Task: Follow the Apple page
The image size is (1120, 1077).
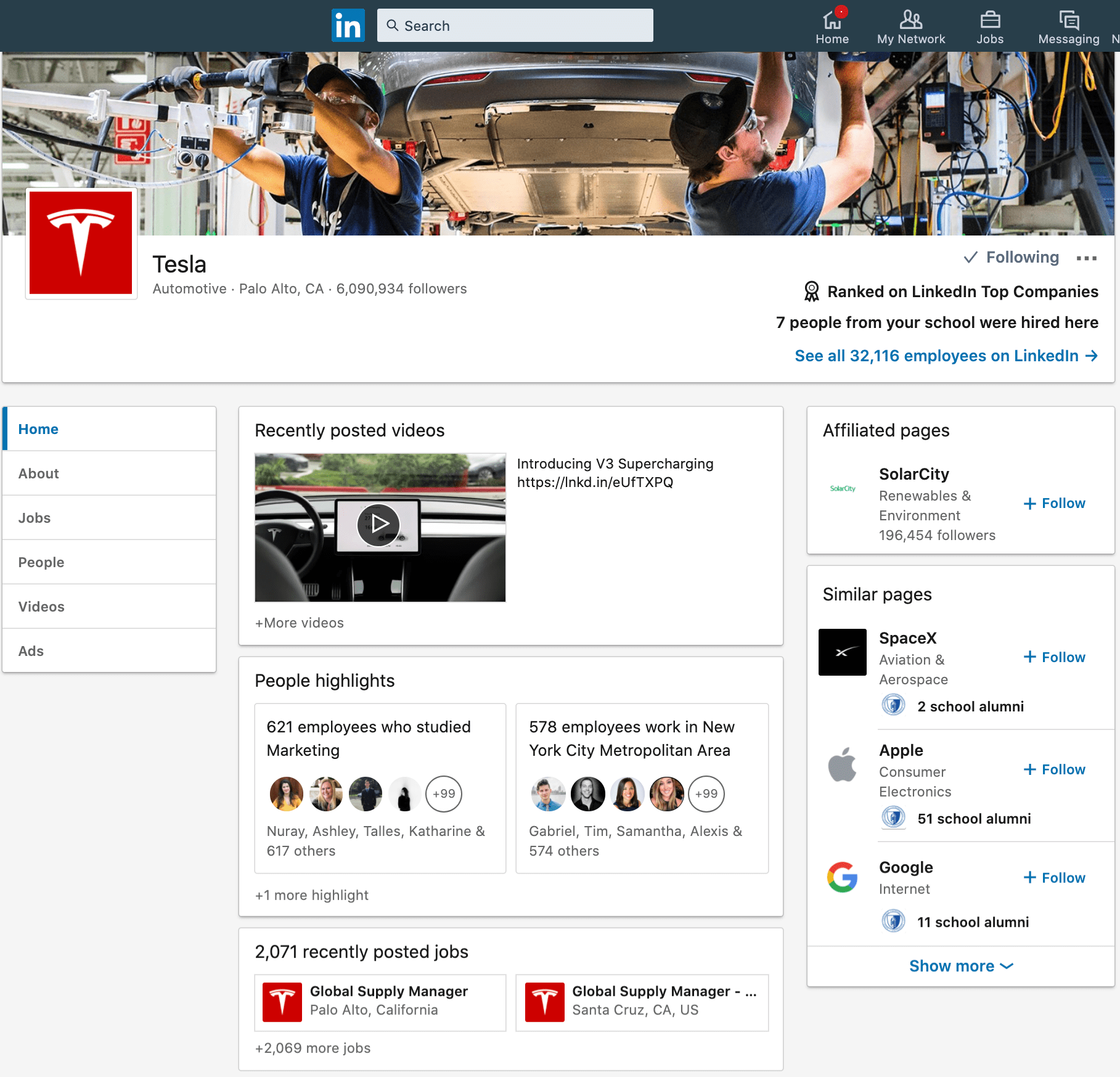Action: [1054, 769]
